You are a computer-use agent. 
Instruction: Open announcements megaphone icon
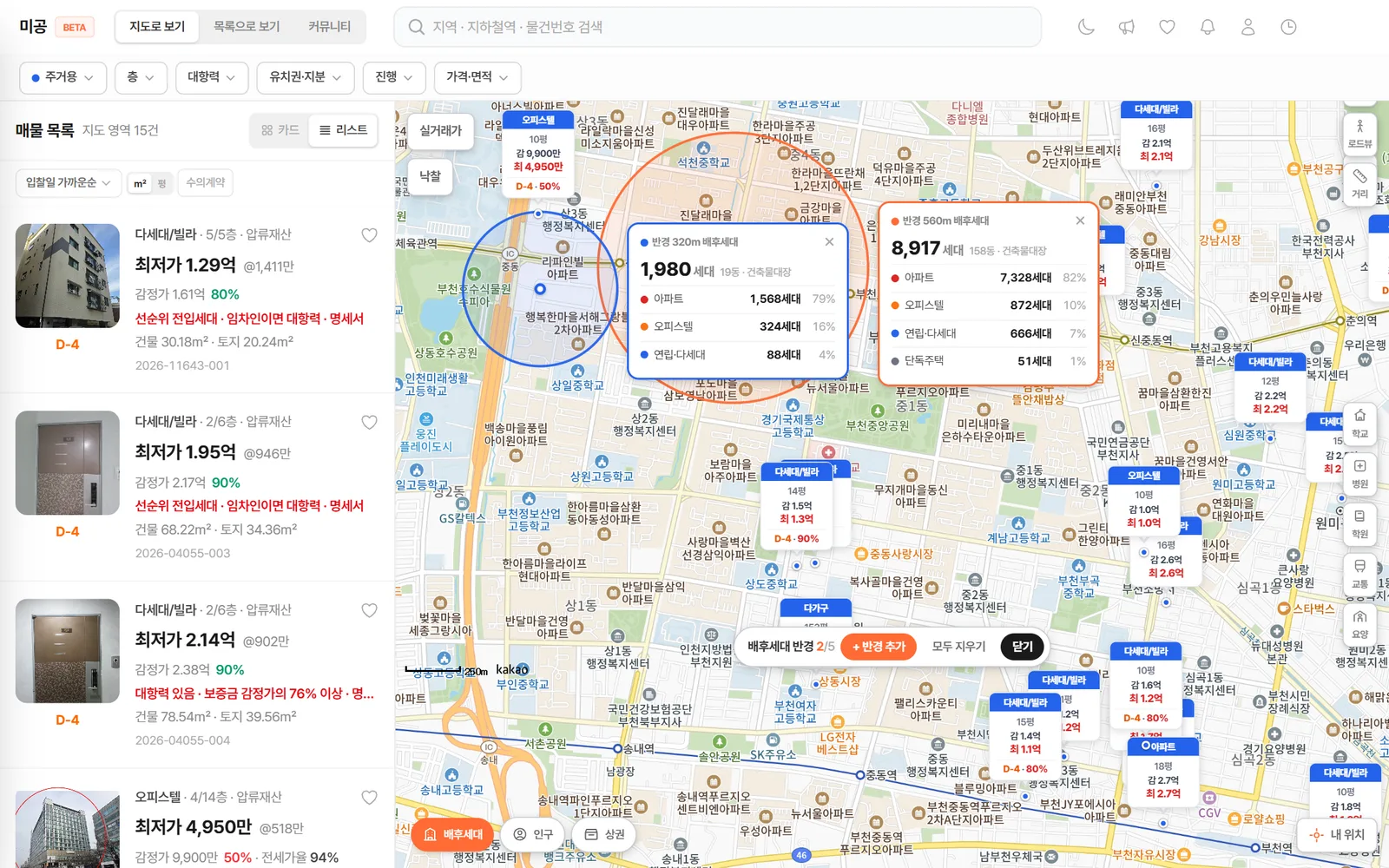tap(1127, 27)
